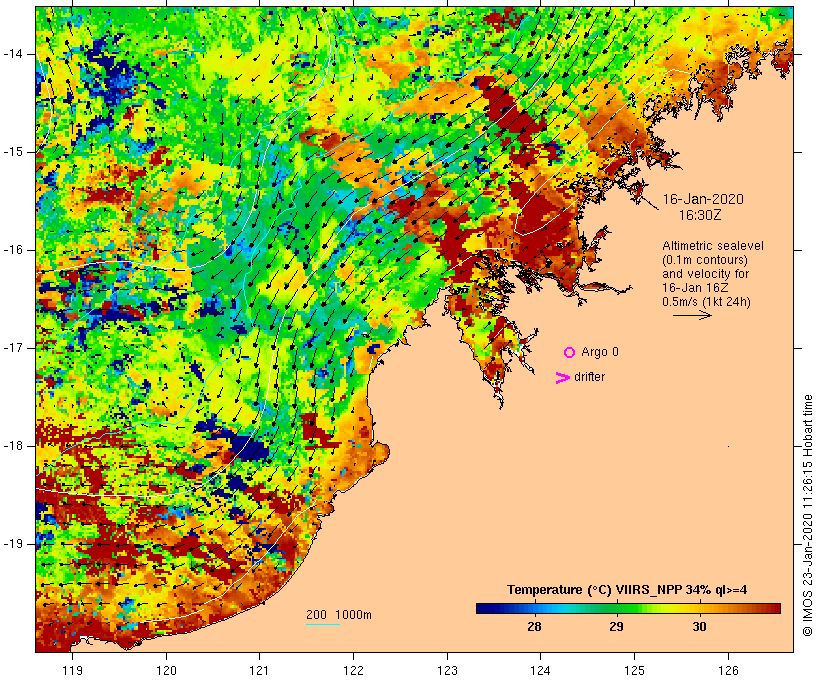The image size is (820, 680).
Task: Click the '122' longitude axis label
Action: tap(354, 671)
